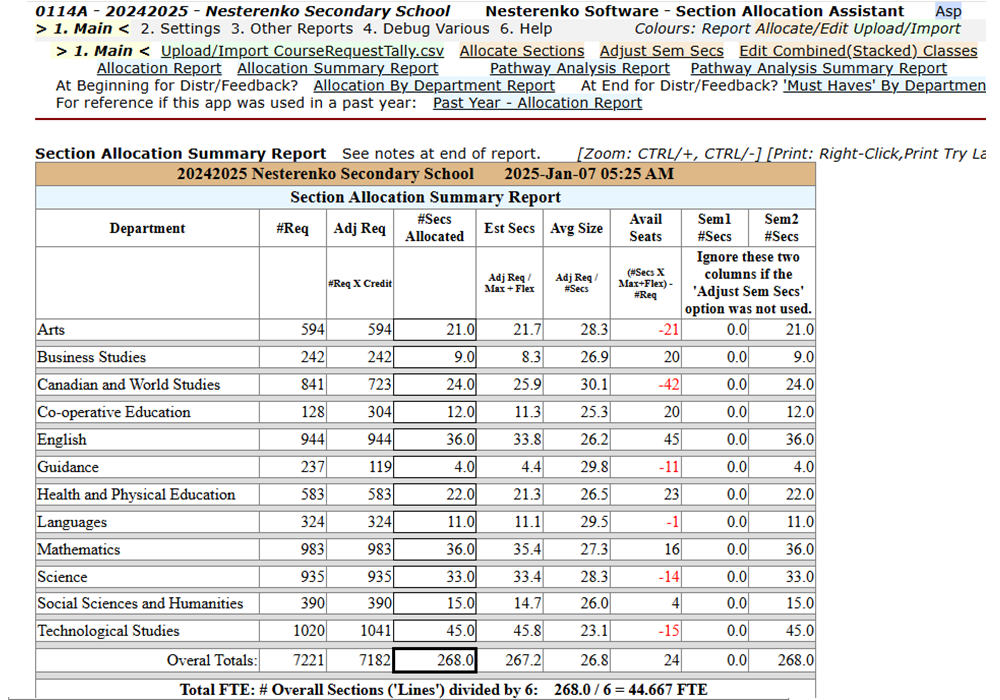View the Allocation Report

(x=159, y=68)
